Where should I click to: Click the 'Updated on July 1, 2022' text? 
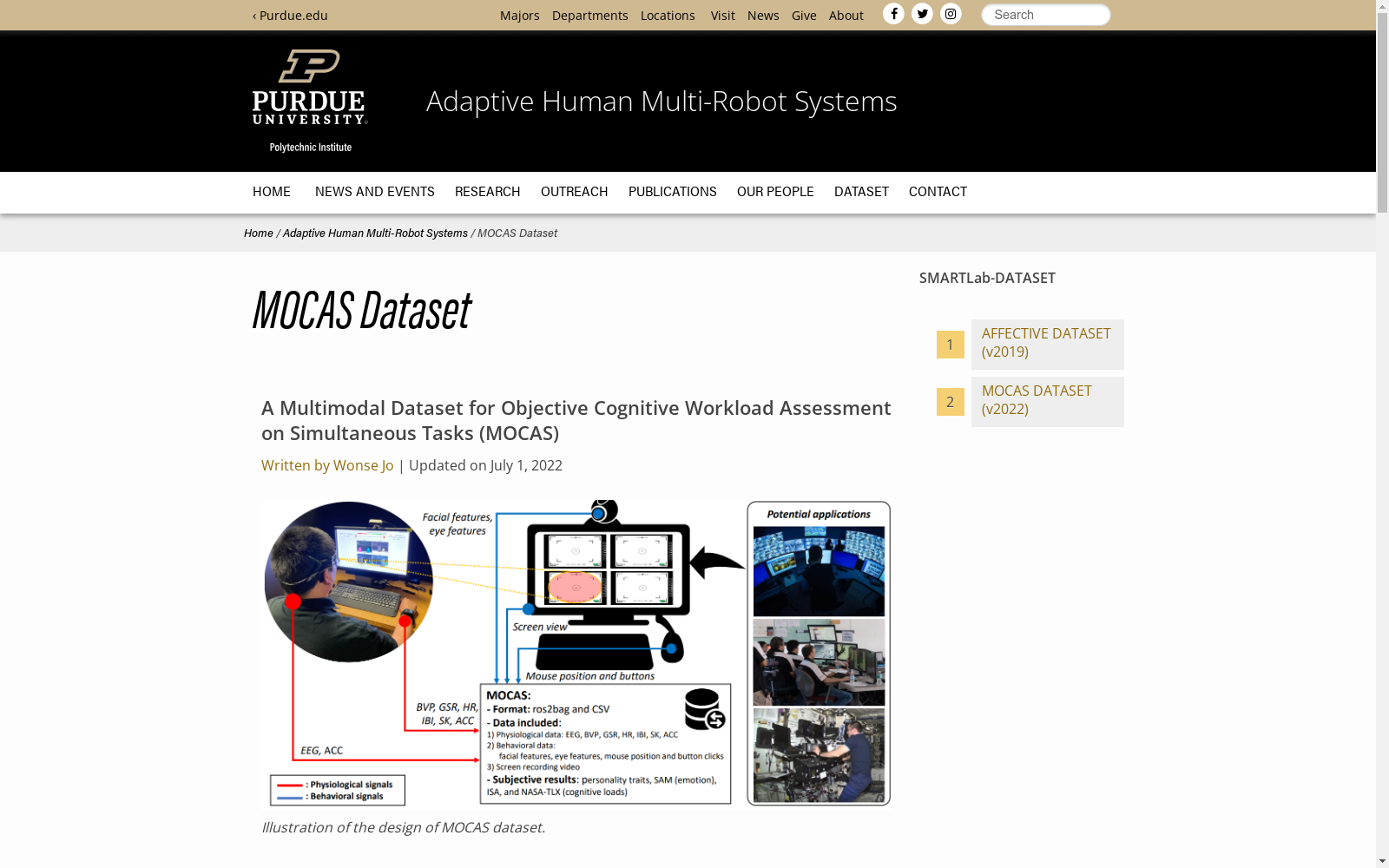pyautogui.click(x=485, y=465)
